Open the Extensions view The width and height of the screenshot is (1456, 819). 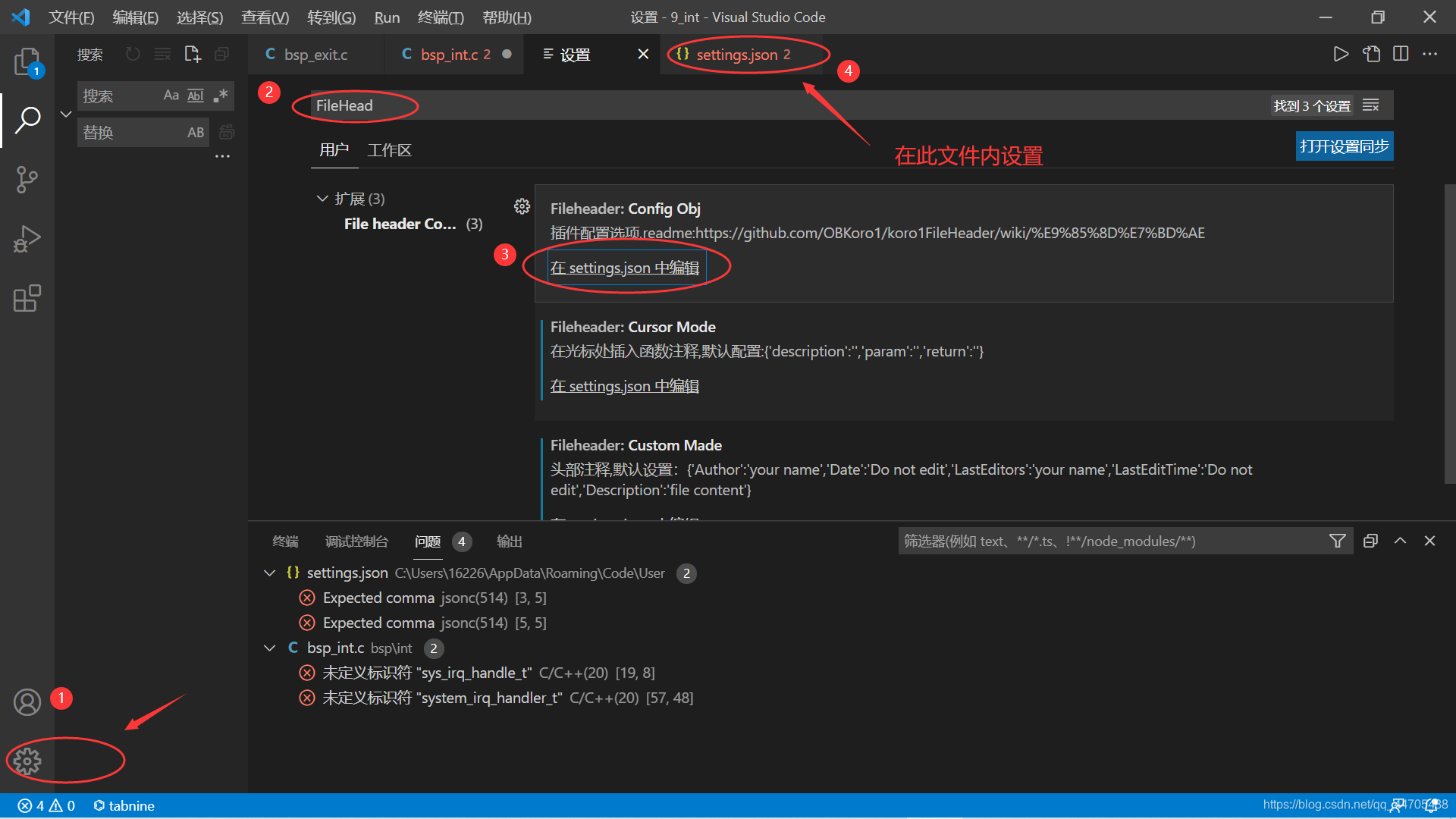27,298
